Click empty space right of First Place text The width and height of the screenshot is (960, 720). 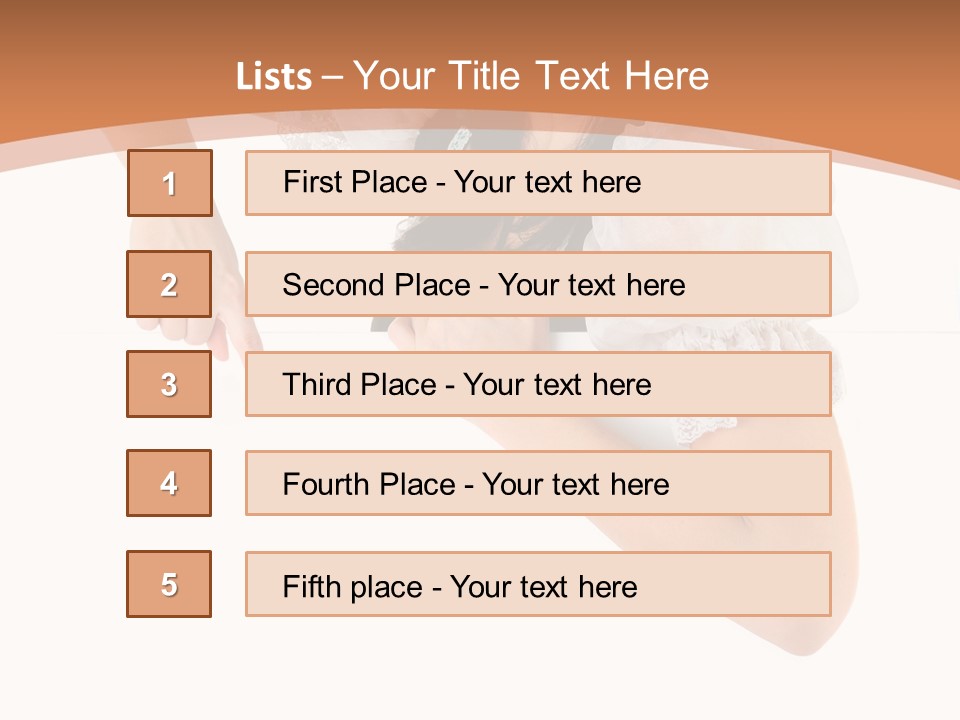(x=740, y=183)
